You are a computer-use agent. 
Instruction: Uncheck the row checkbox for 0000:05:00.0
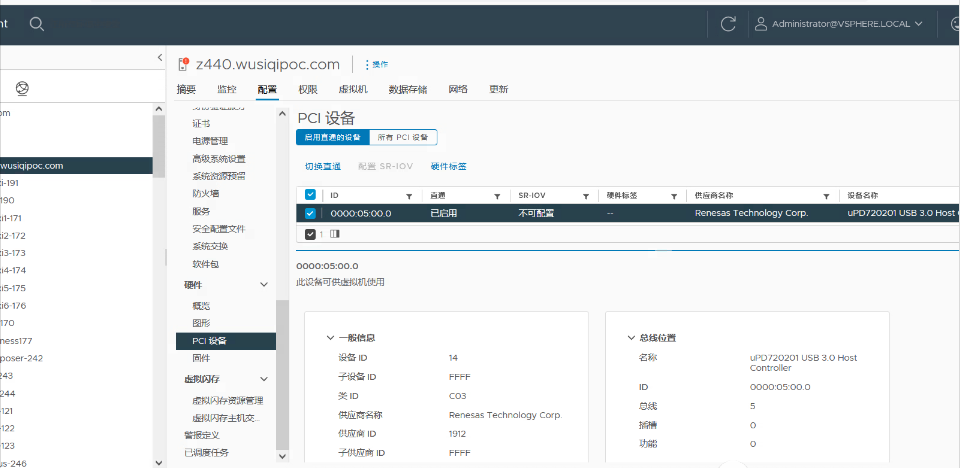click(x=310, y=213)
